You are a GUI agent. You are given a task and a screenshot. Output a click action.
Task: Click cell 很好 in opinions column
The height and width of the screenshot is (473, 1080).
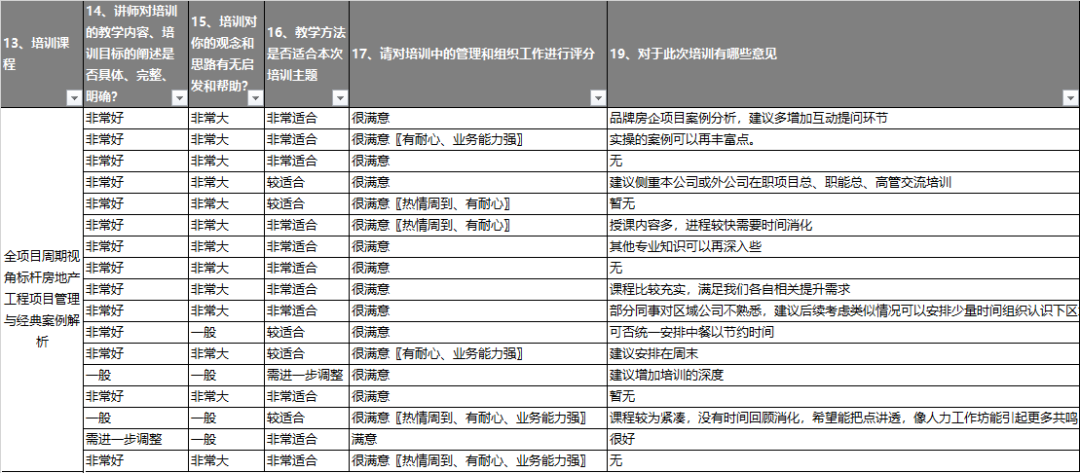click(844, 439)
